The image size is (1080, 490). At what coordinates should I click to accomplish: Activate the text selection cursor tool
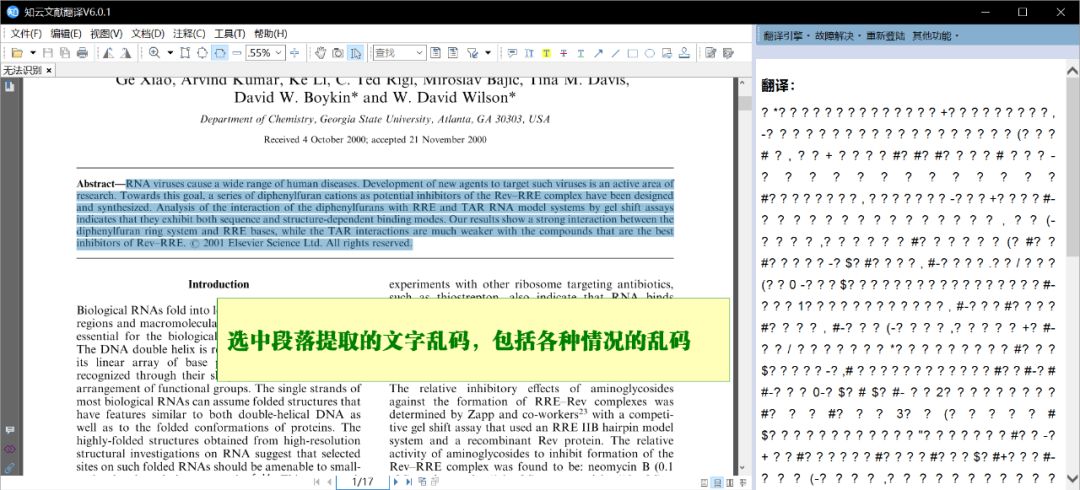(355, 52)
